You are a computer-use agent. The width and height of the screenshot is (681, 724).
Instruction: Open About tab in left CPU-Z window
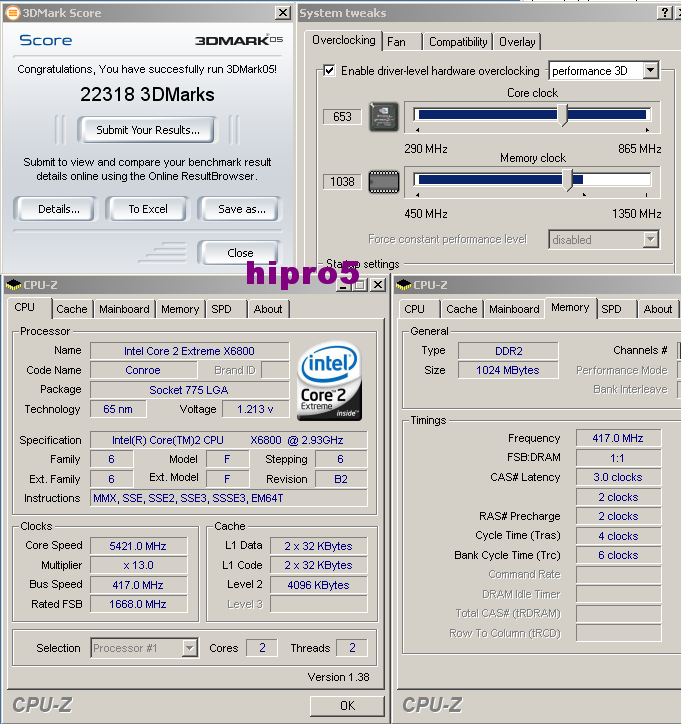pyautogui.click(x=268, y=309)
